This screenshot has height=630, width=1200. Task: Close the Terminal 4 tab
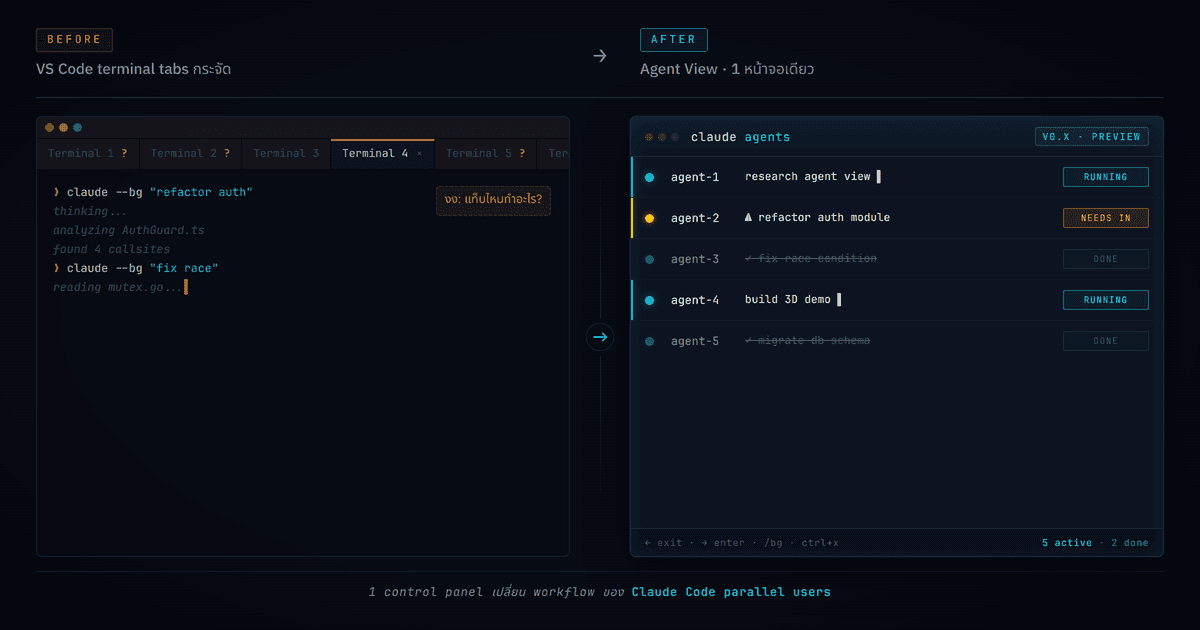pos(419,154)
